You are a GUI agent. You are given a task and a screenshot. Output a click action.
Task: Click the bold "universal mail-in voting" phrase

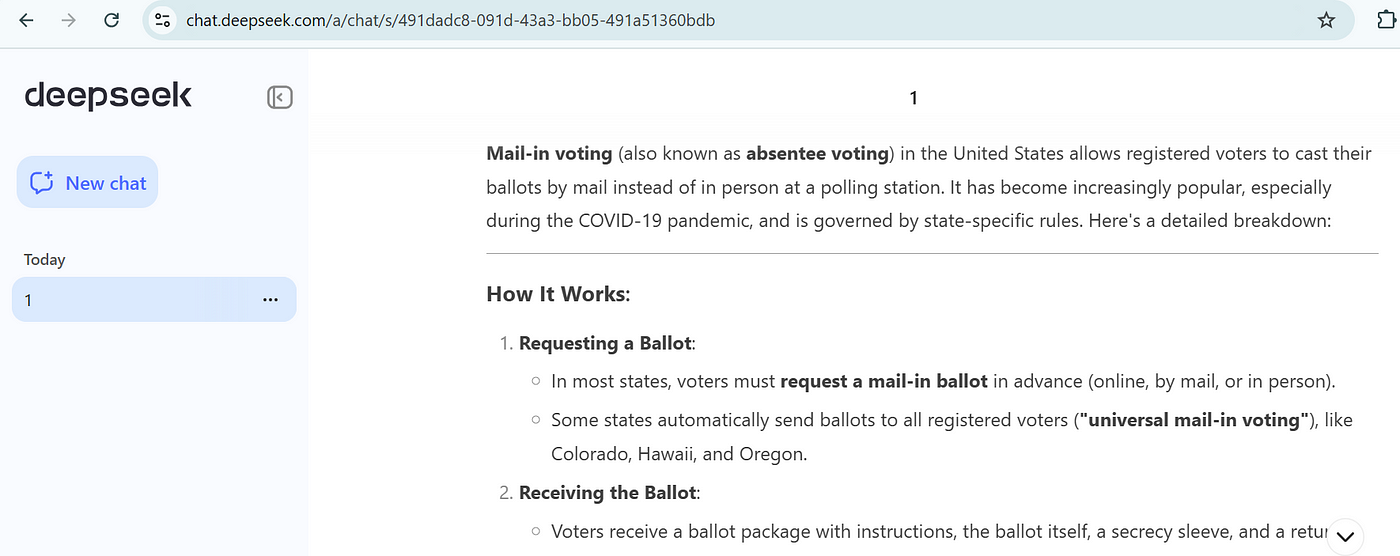click(1193, 420)
